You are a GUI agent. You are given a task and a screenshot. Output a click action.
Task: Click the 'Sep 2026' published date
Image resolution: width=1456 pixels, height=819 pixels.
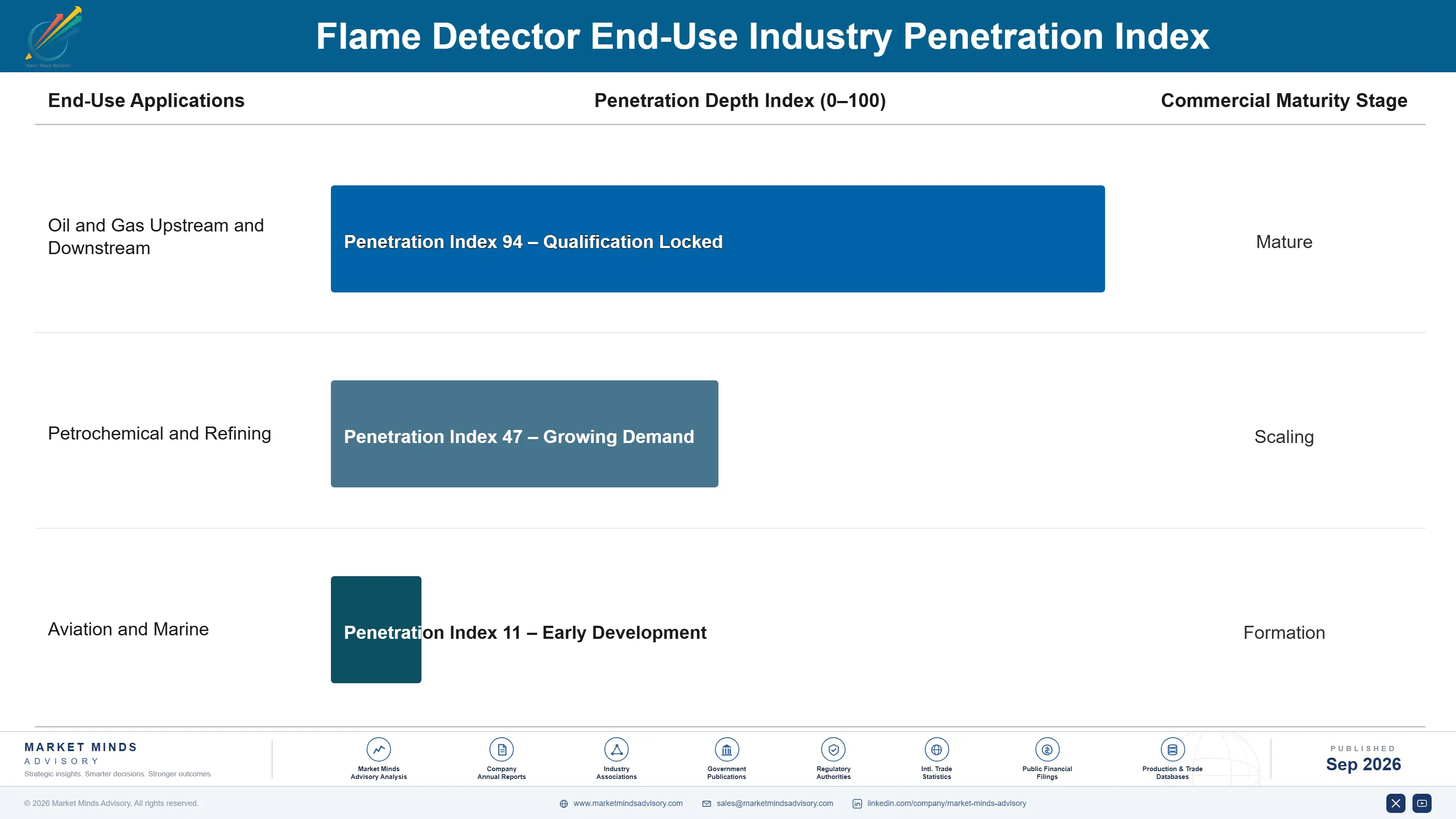pyautogui.click(x=1363, y=764)
